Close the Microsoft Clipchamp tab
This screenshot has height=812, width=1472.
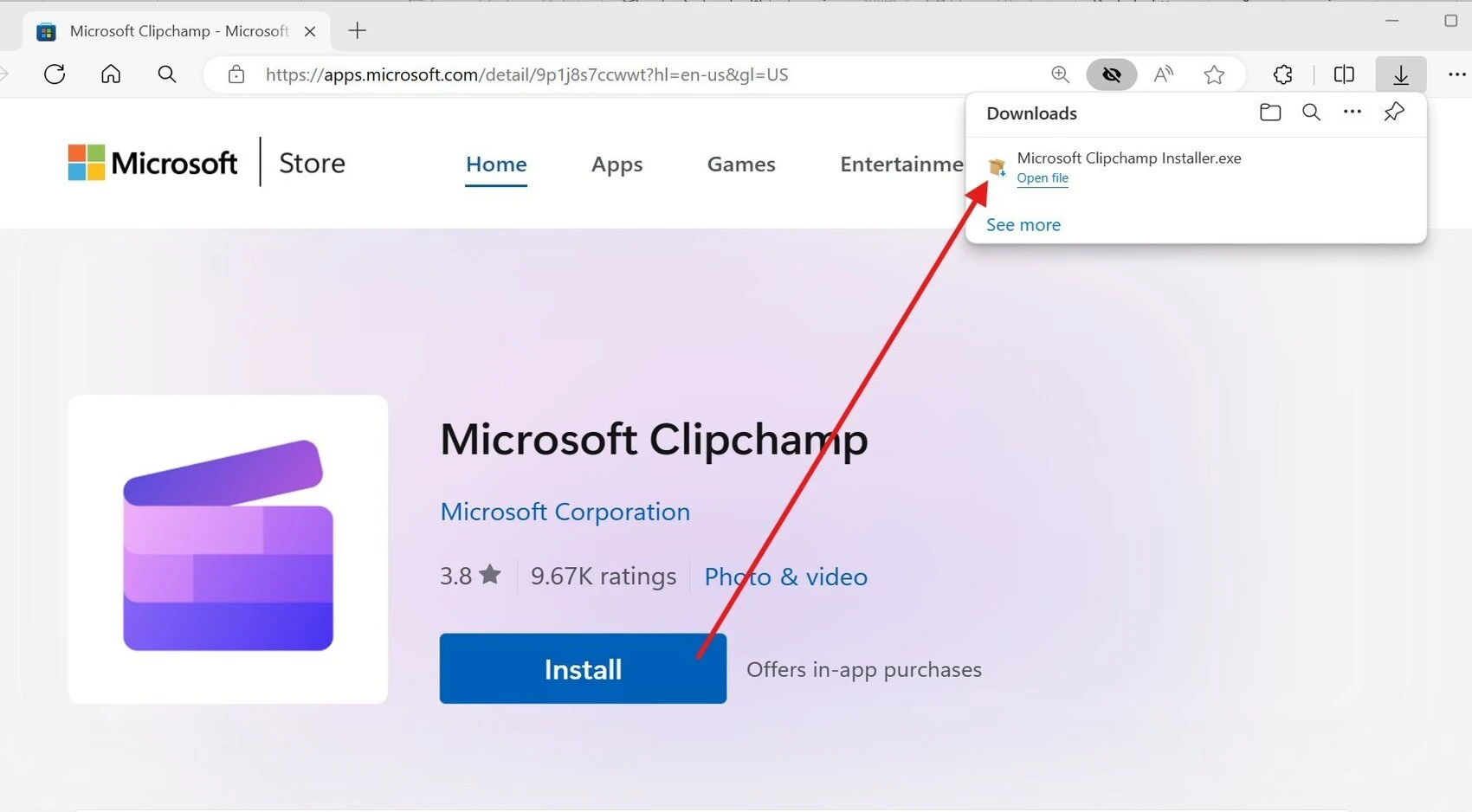click(x=310, y=31)
